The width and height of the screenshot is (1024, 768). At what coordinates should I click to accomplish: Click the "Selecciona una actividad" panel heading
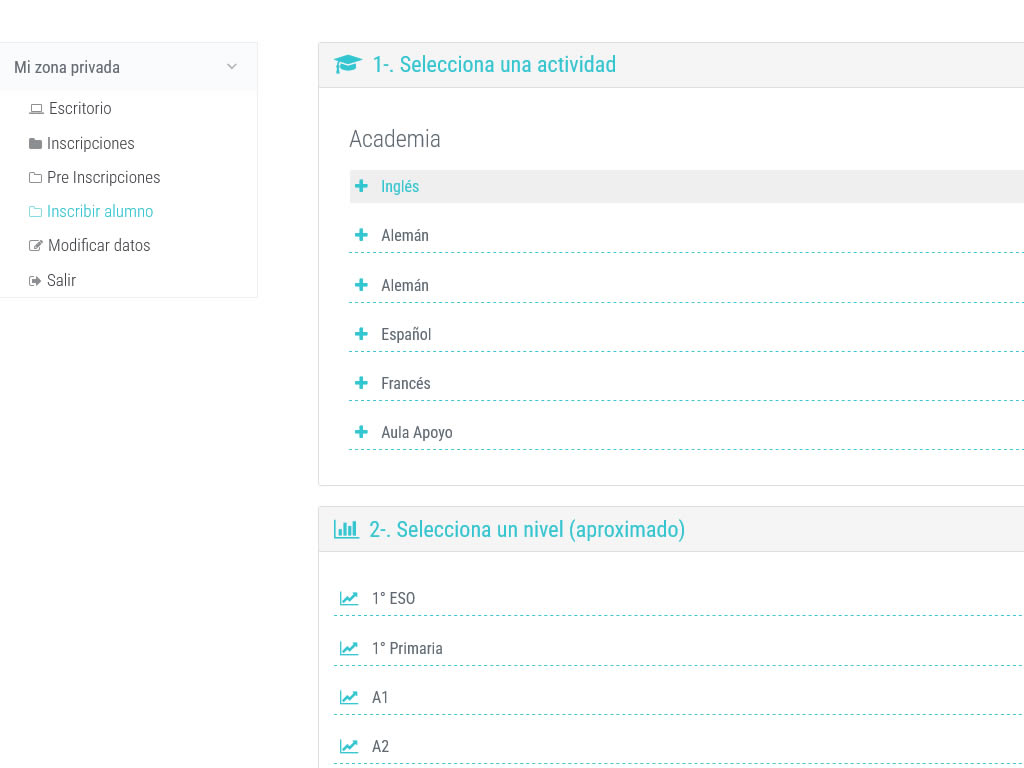pos(494,65)
